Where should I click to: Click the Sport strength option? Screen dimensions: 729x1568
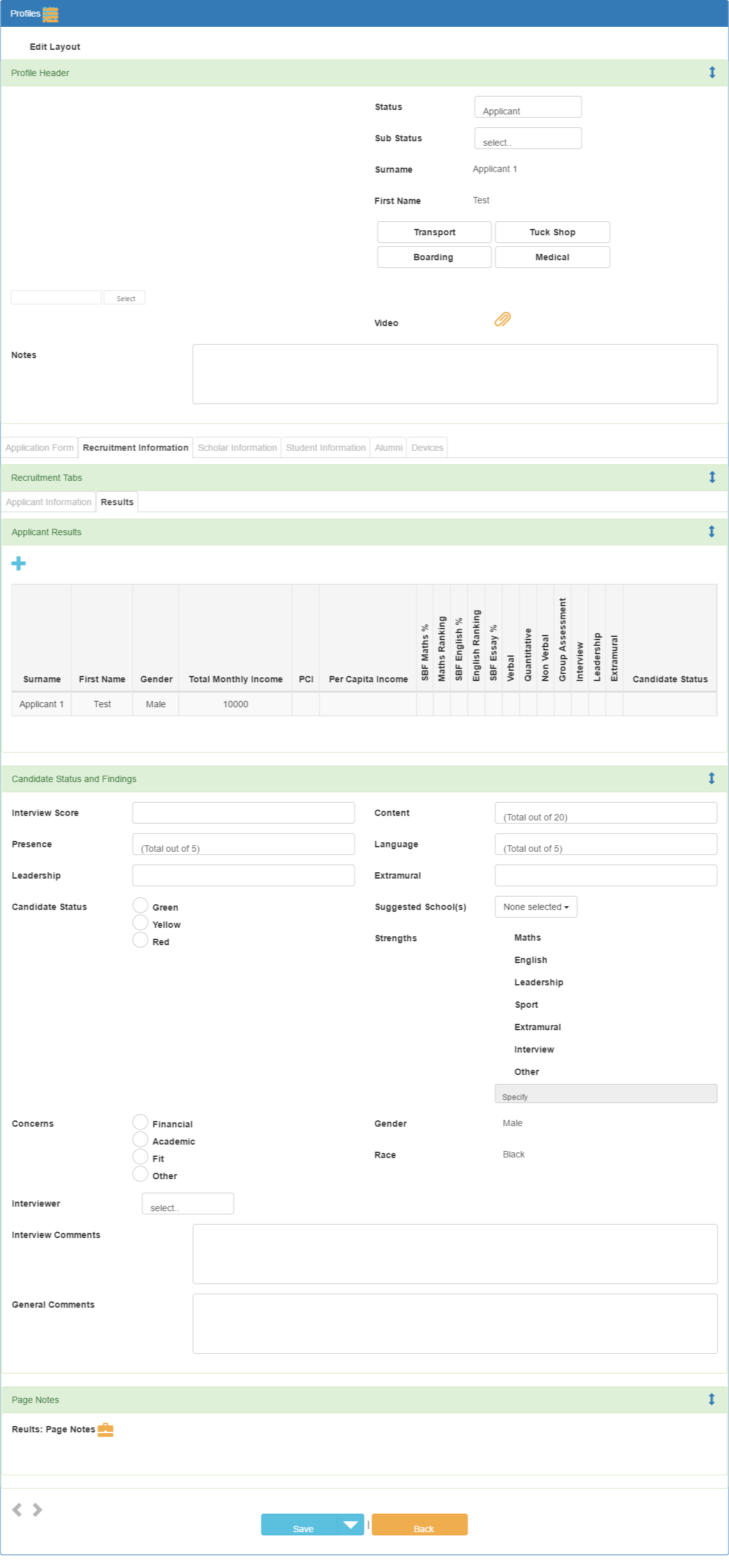point(526,1005)
